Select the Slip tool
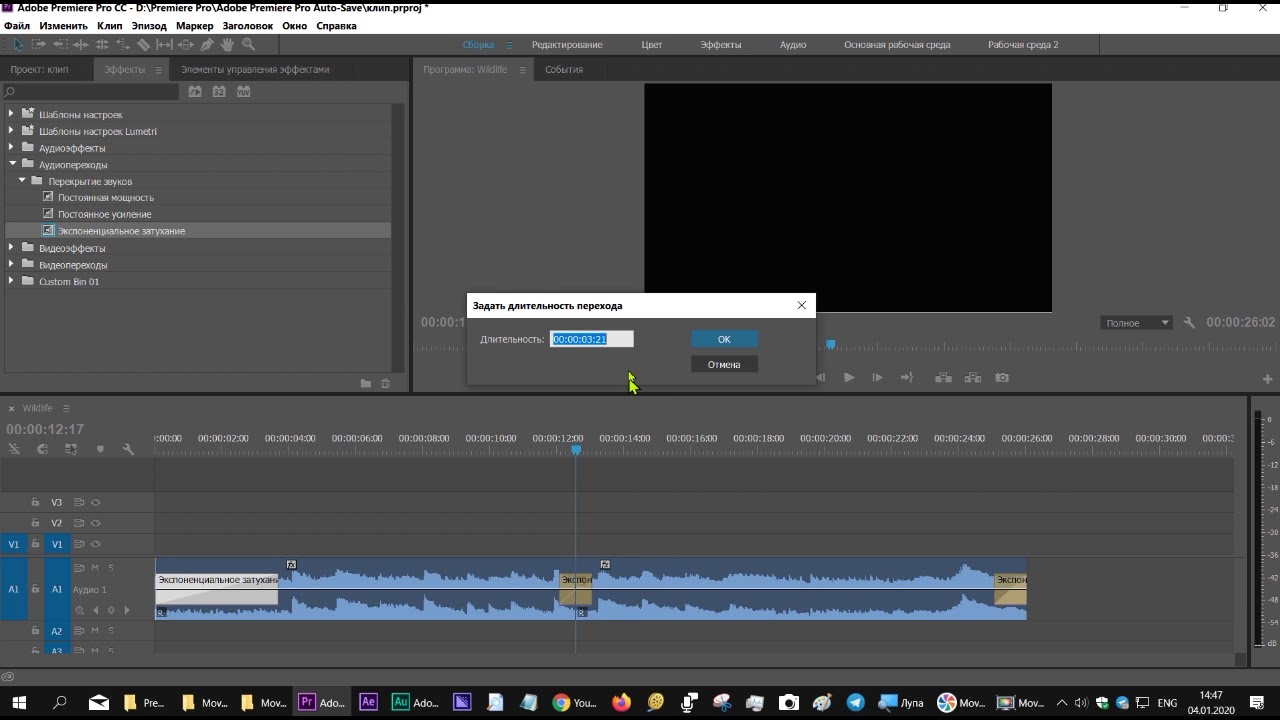1280x720 pixels. pyautogui.click(x=165, y=44)
